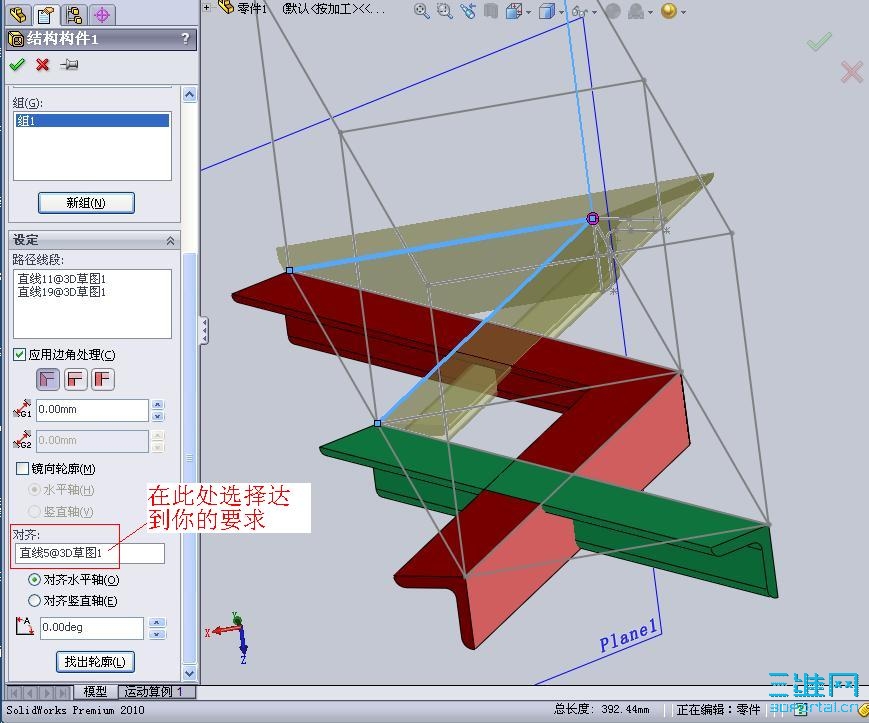
Task: Enable 镜向轮廓(M) checkbox
Action: point(22,469)
